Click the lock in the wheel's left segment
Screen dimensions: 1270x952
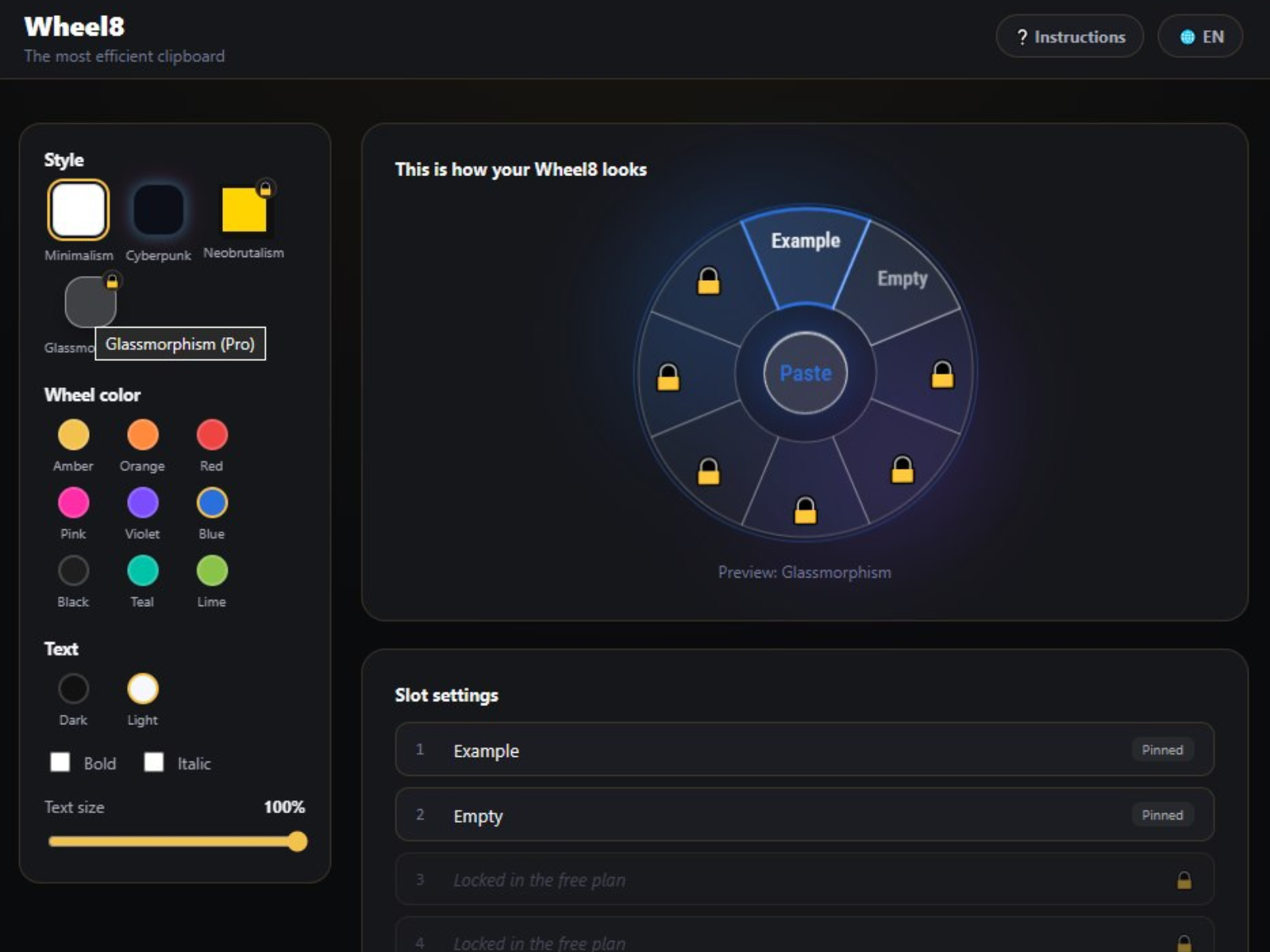[x=668, y=377]
